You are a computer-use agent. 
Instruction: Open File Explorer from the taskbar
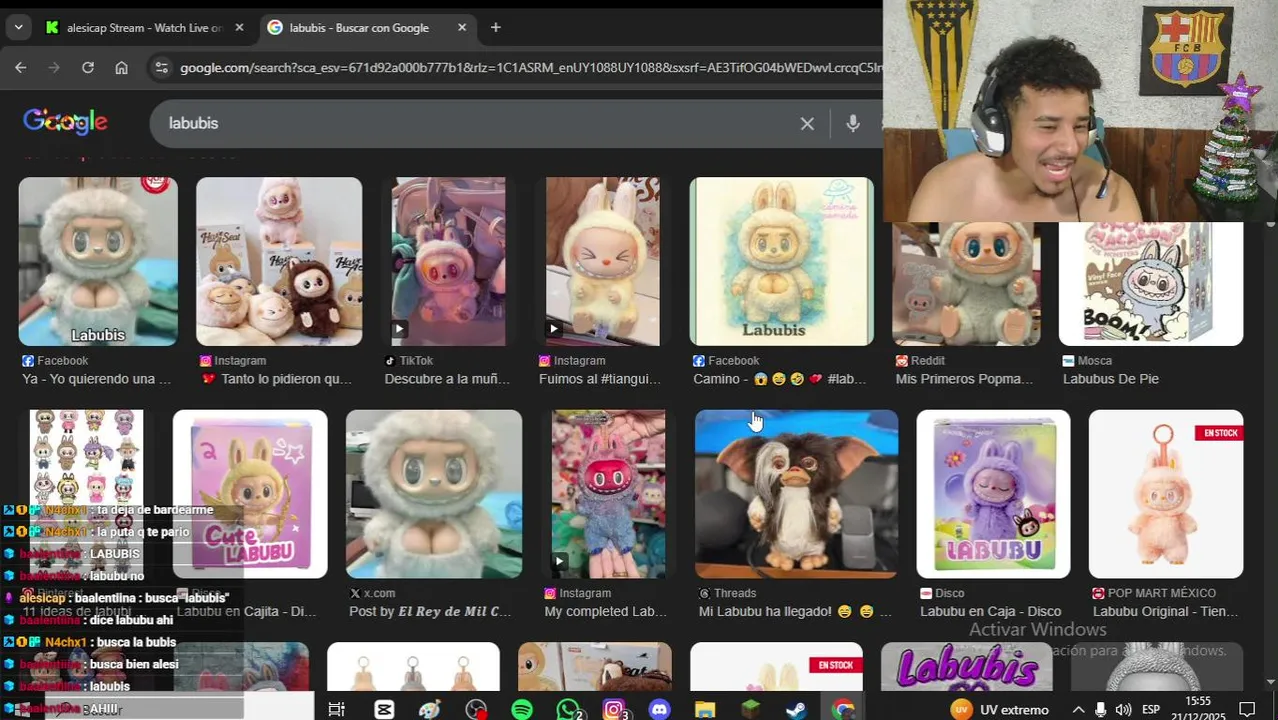coord(705,709)
